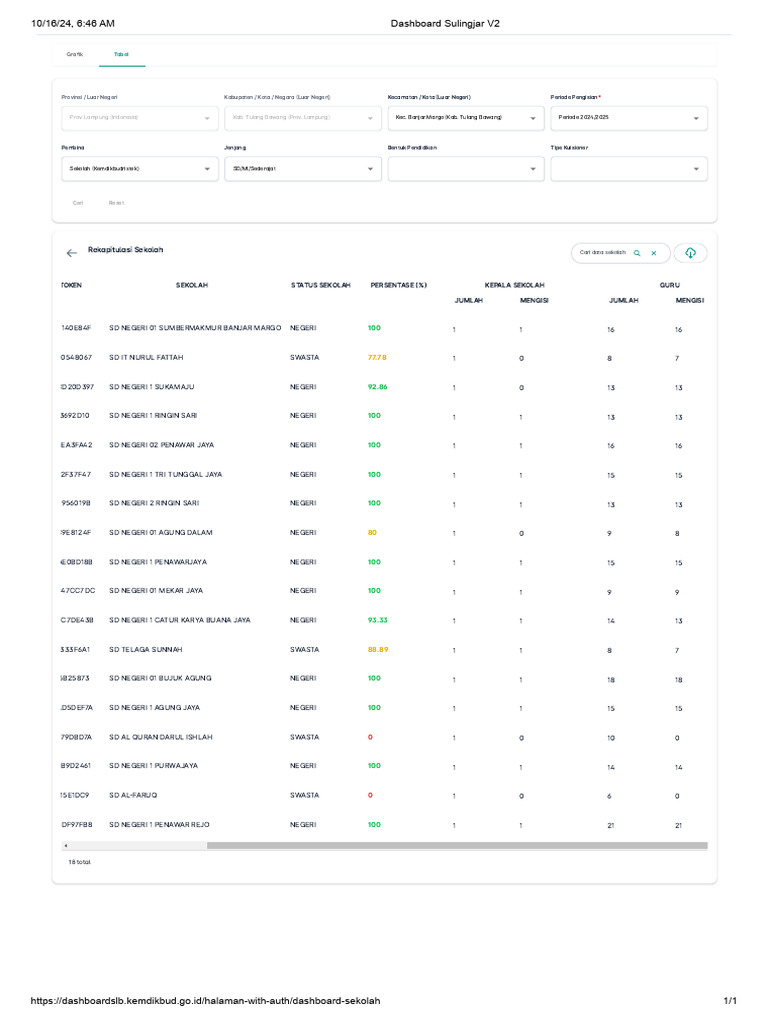Click the cloud download button
This screenshot has width=768, height=1024.
point(690,253)
